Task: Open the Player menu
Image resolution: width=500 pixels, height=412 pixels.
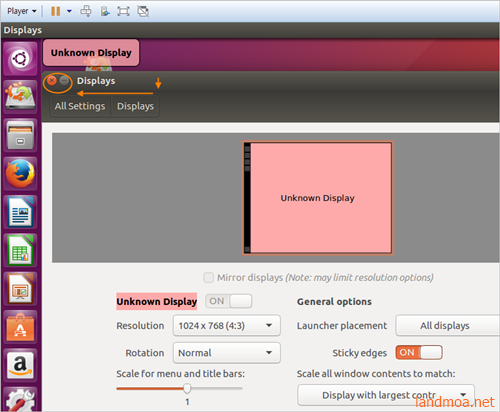Action: tap(22, 11)
